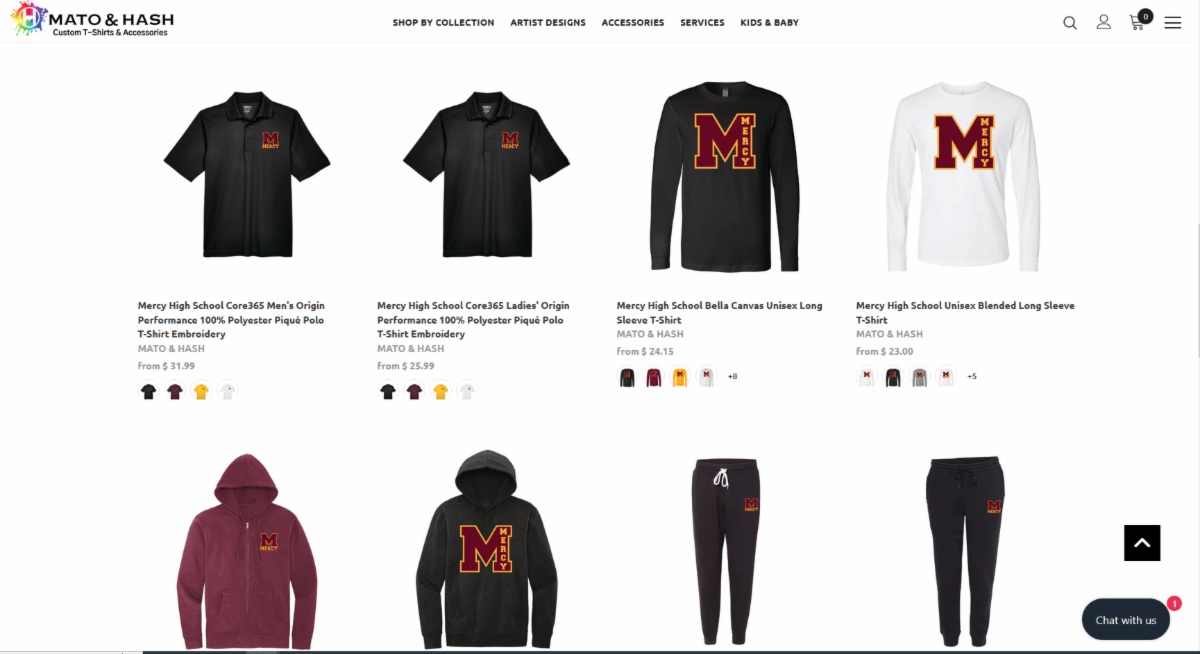This screenshot has width=1200, height=654.
Task: Click the back-to-top arrow button
Action: (1142, 543)
